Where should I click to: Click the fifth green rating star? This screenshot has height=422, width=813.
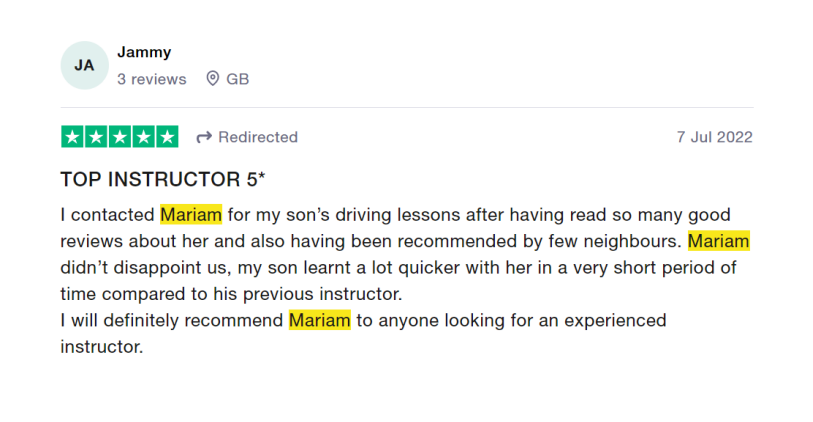(x=167, y=137)
